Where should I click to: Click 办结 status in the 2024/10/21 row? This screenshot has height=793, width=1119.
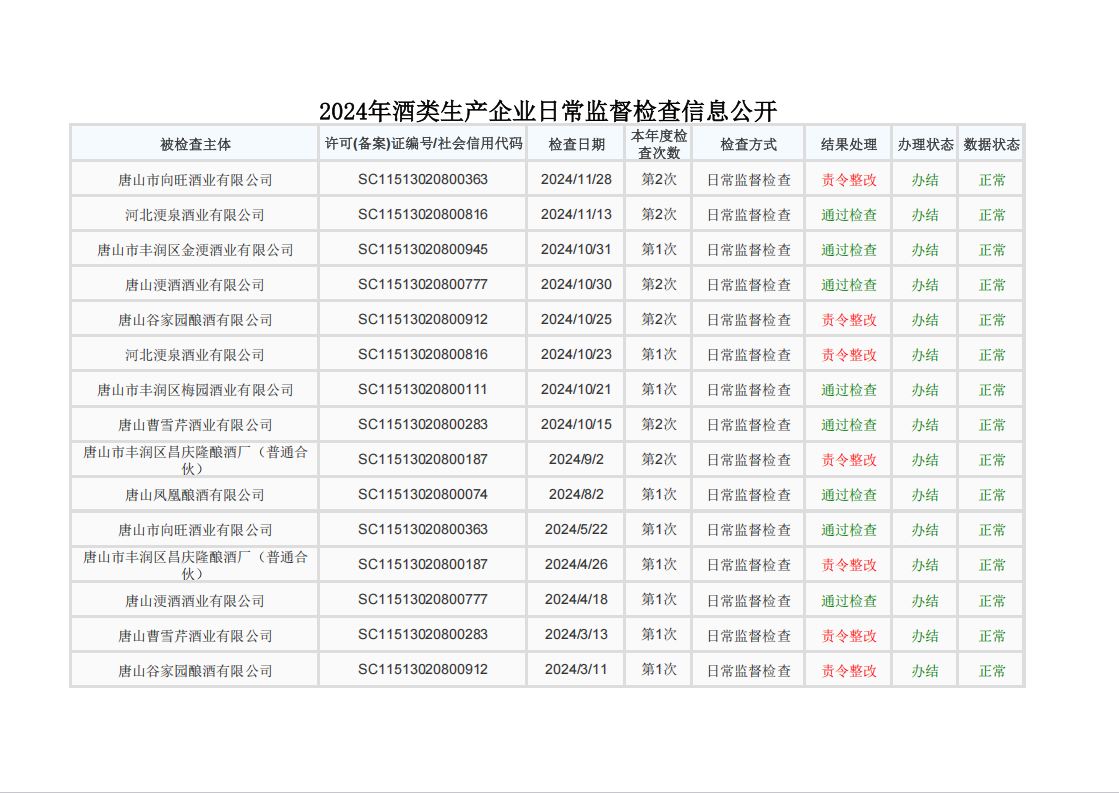coord(925,390)
